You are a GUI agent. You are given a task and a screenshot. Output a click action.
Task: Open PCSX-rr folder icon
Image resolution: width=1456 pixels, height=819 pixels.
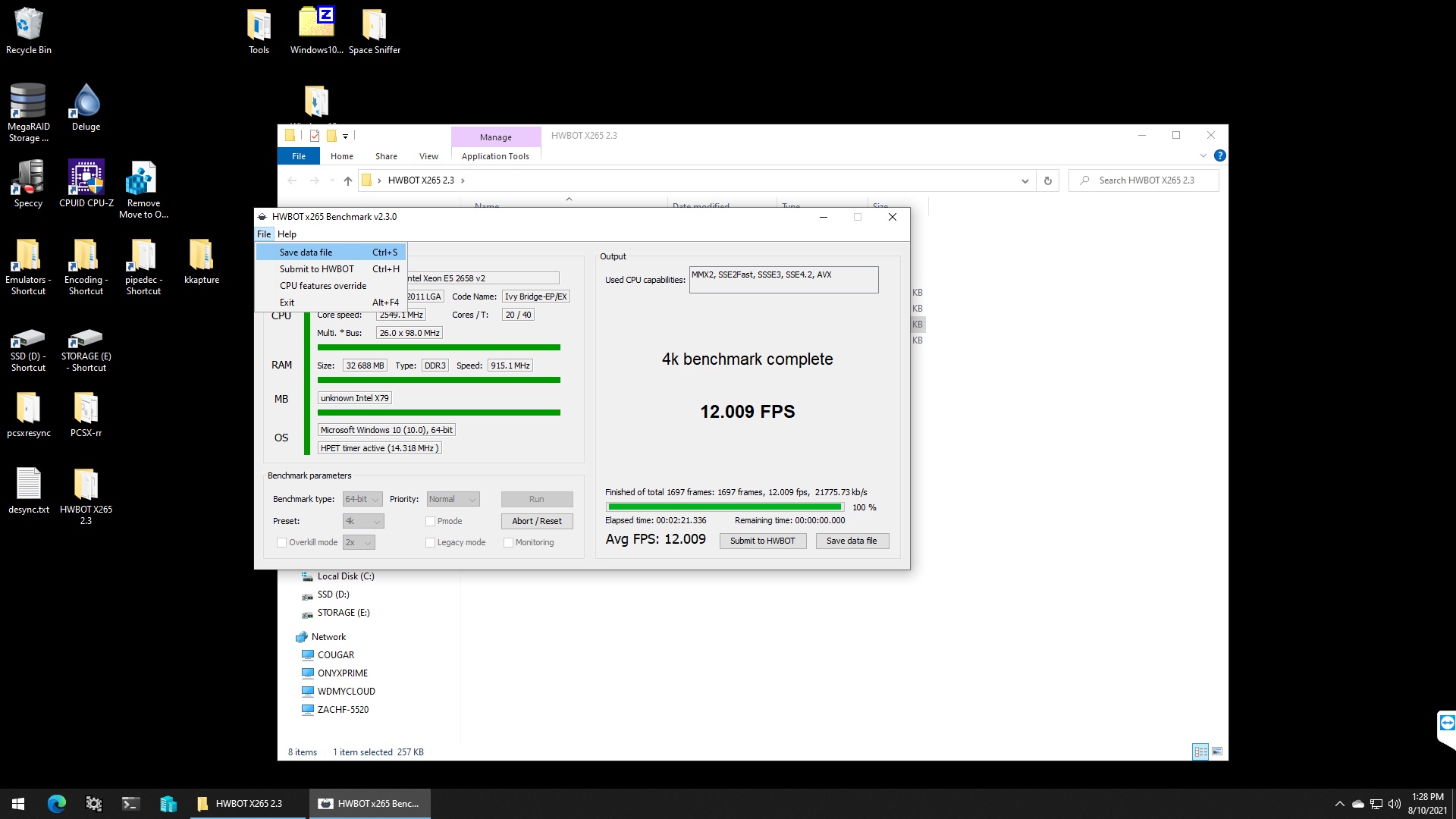click(86, 414)
